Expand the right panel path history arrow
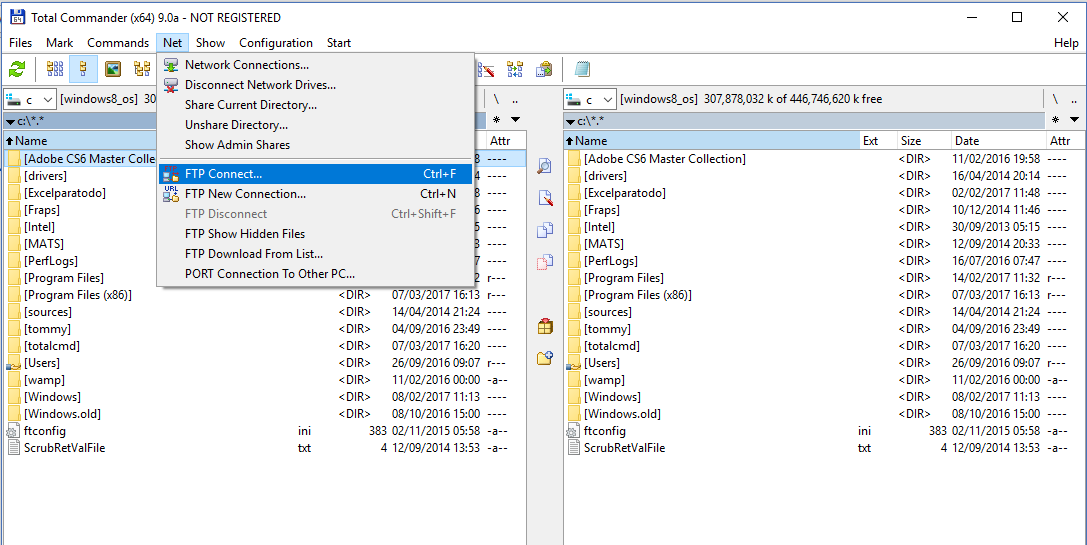This screenshot has width=1087, height=545. click(571, 121)
